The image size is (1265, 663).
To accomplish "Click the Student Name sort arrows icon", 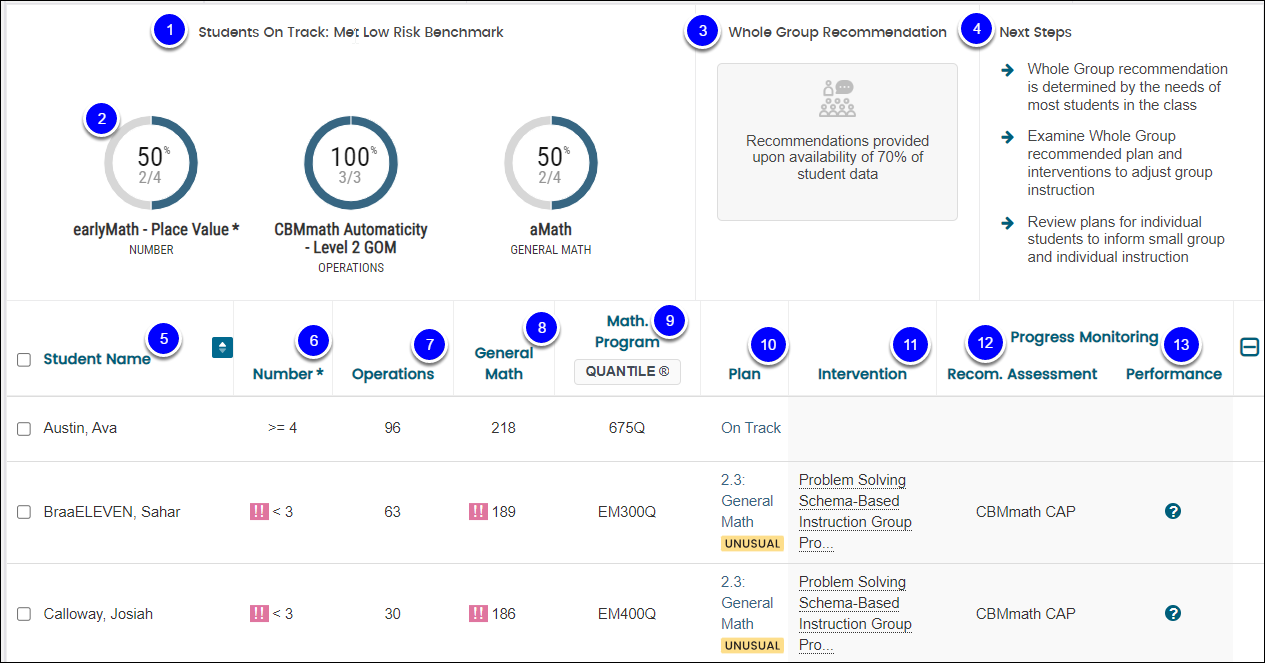I will click(222, 347).
